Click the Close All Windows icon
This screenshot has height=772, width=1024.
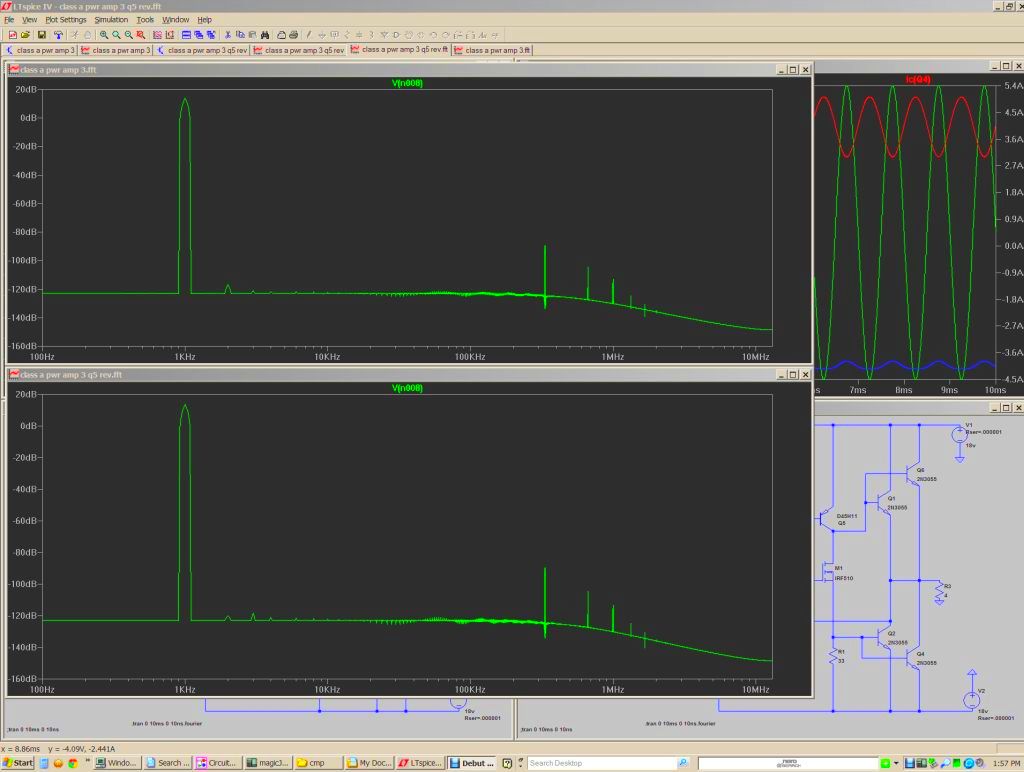(211, 35)
